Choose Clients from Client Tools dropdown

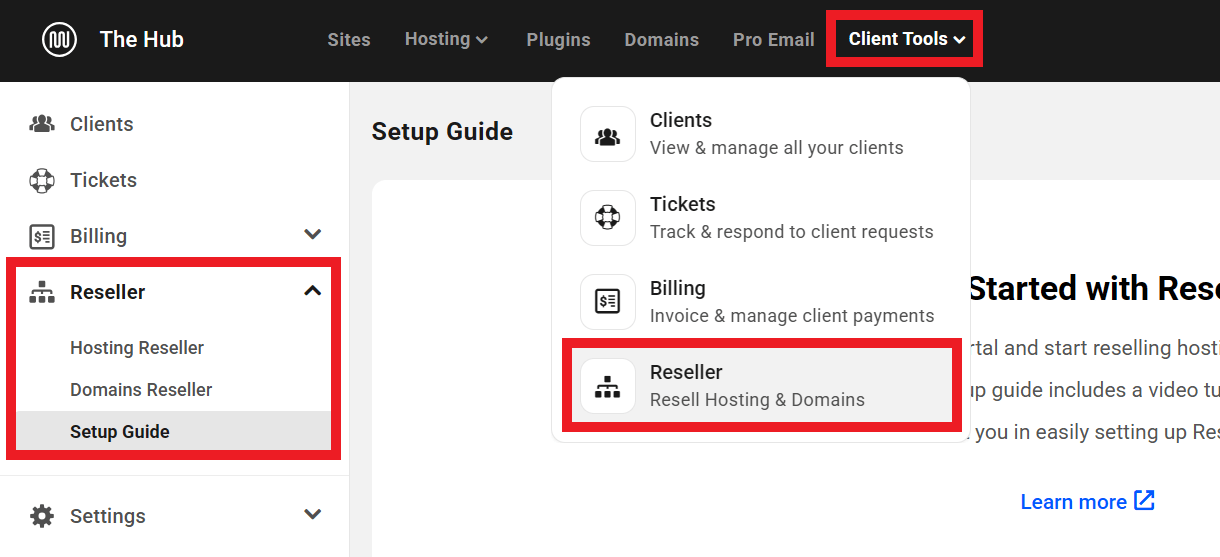pos(761,134)
